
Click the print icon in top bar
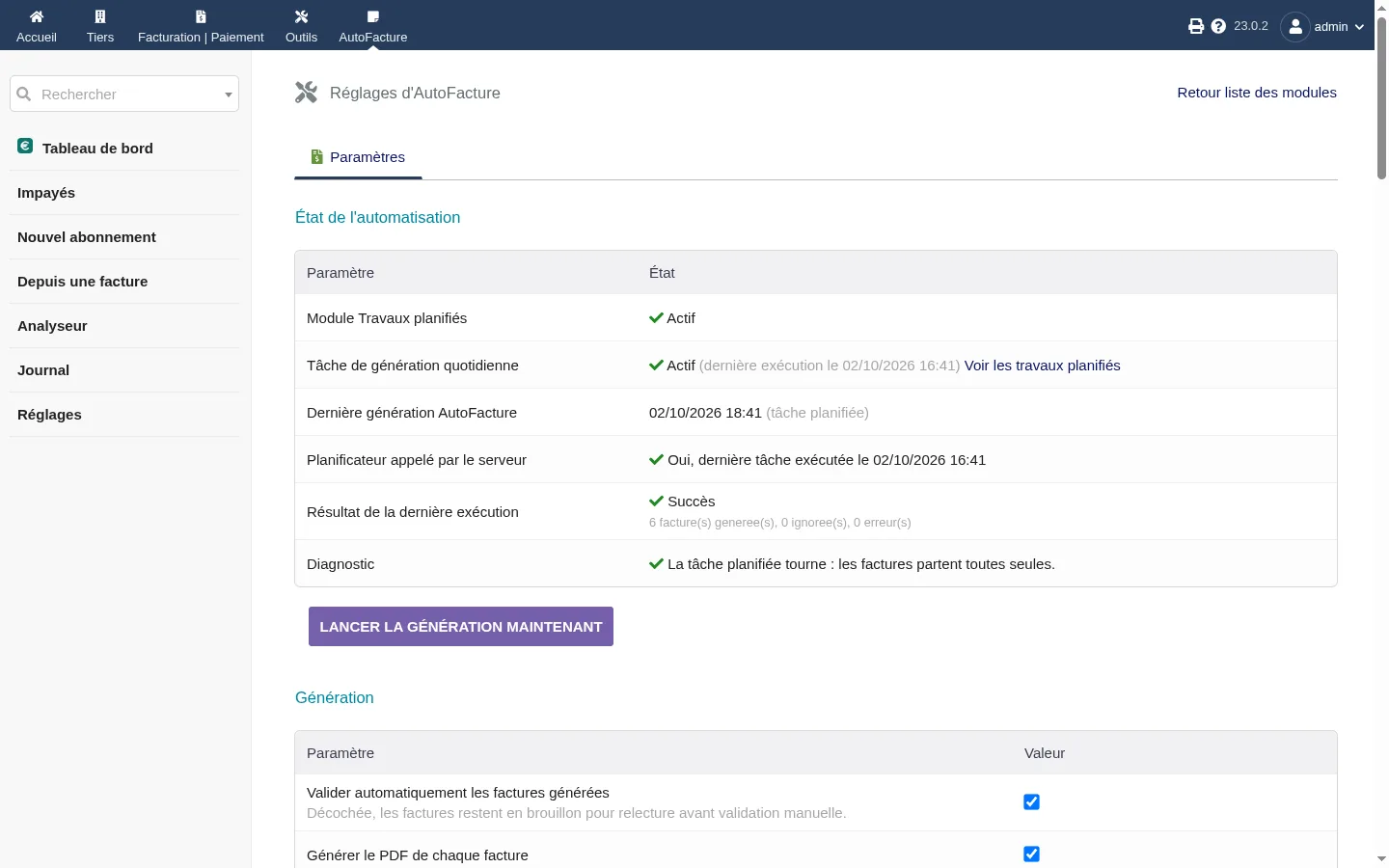click(1196, 26)
